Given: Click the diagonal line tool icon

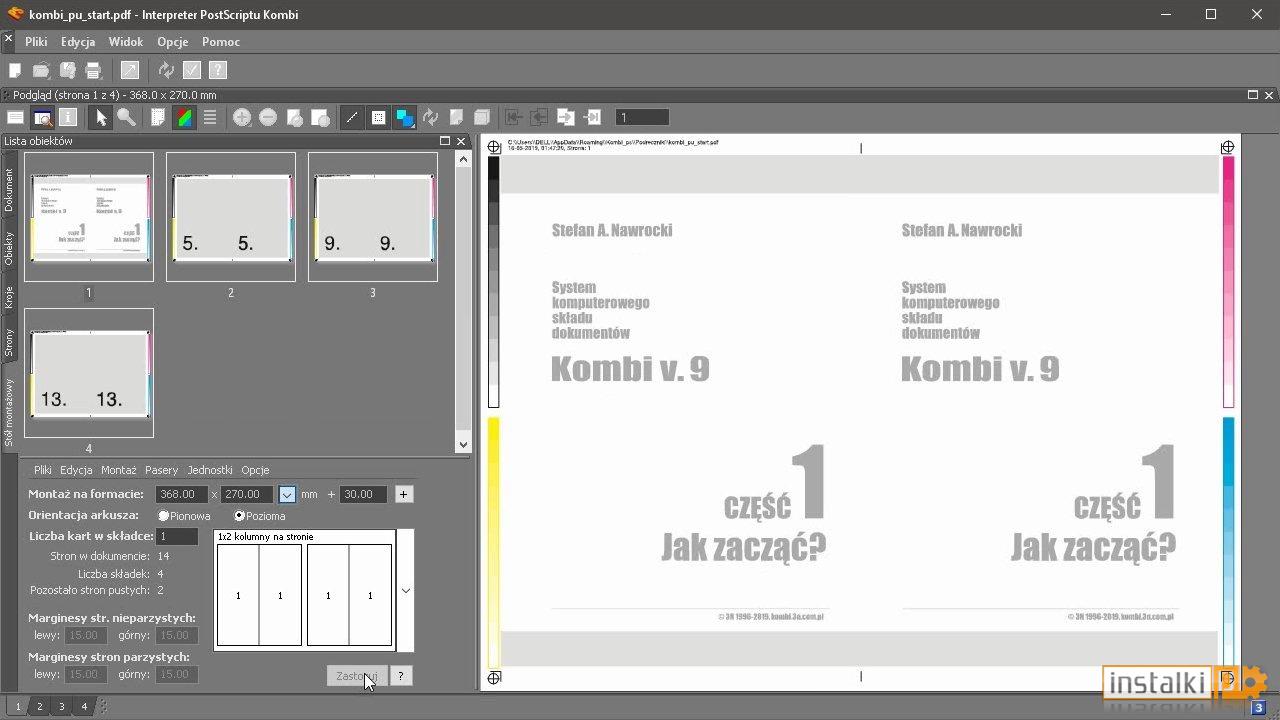Looking at the screenshot, I should pos(352,117).
